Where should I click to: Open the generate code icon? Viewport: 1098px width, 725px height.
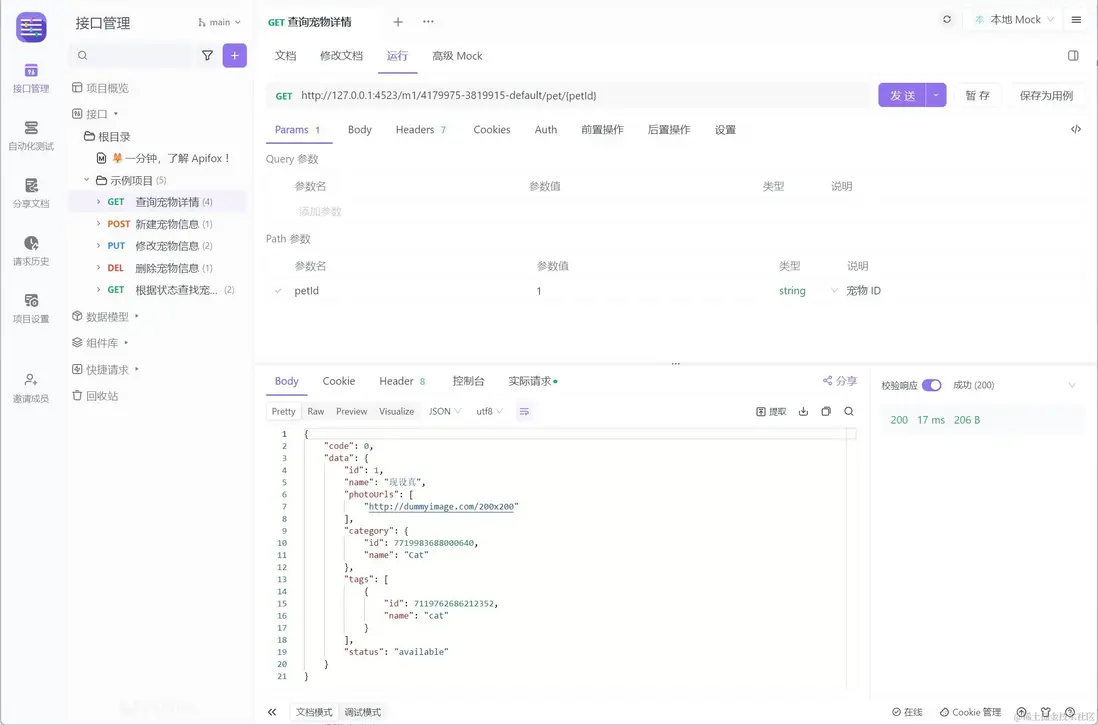click(1076, 129)
